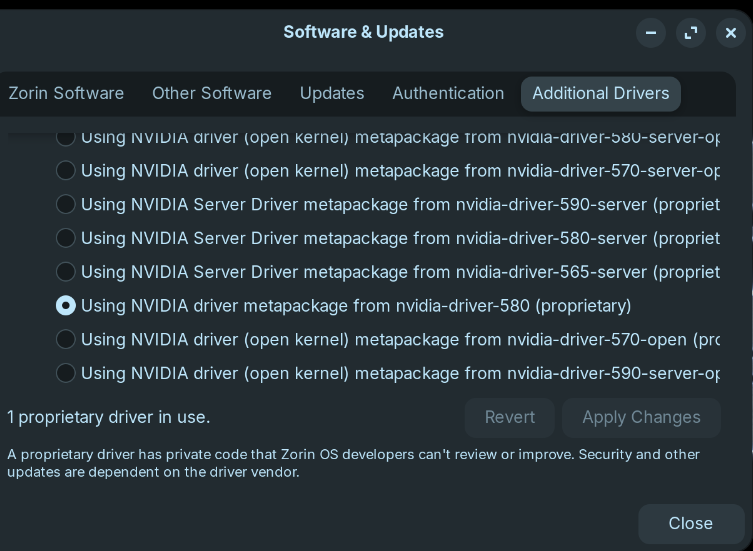Close window using title bar X icon
753x551 pixels.
[731, 33]
